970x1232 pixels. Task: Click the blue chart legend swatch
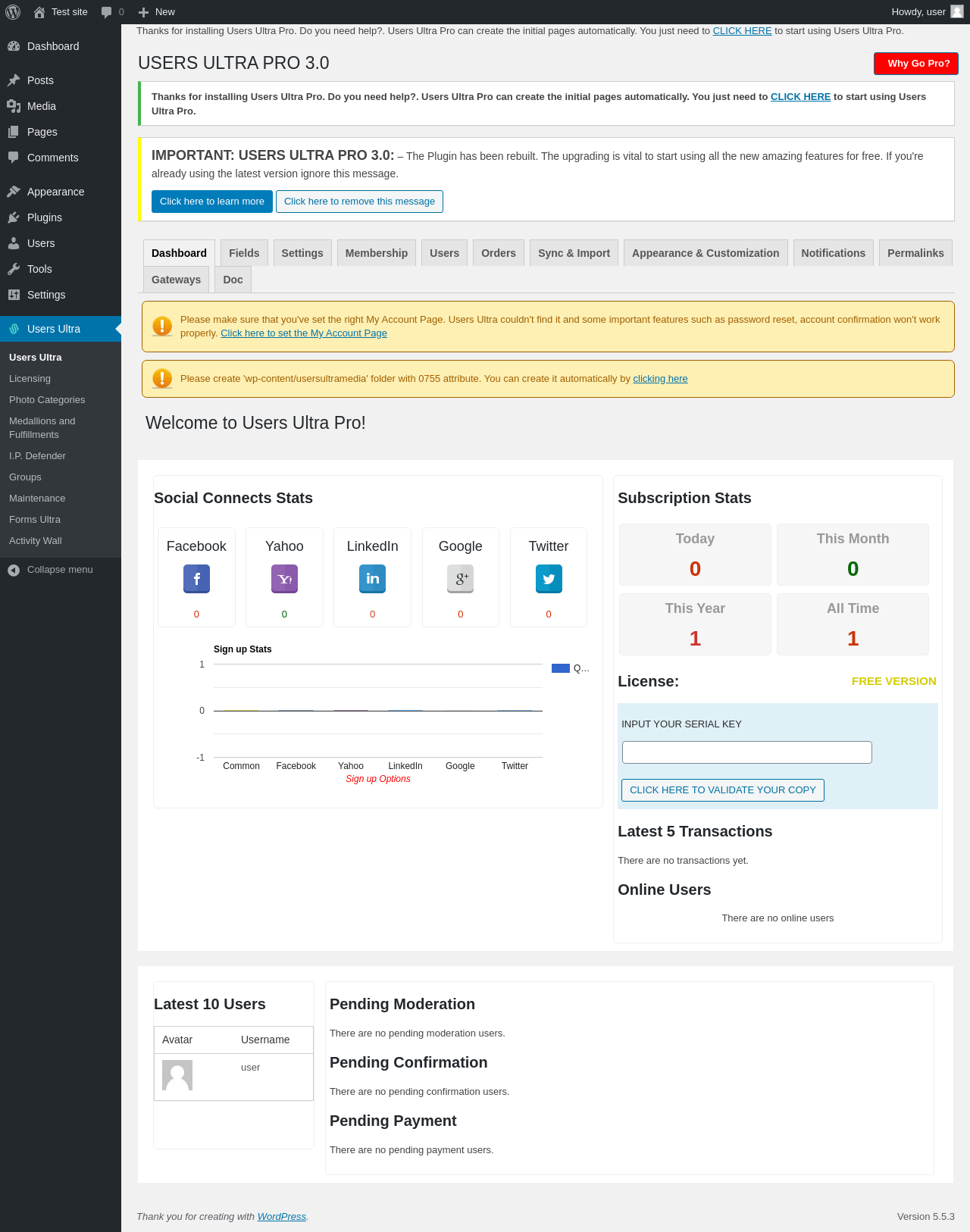click(x=561, y=668)
